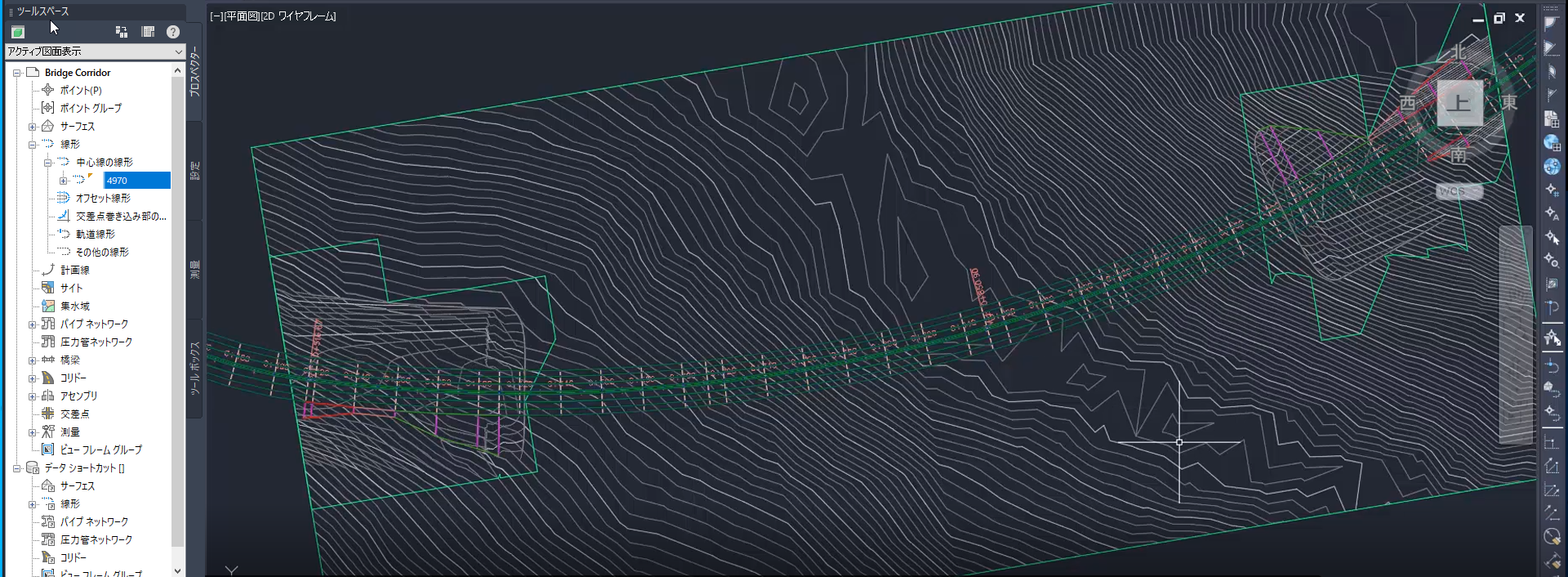This screenshot has width=1568, height=577.
Task: Select 圧力管ネットワーク under Bridge Corridor
Action: click(96, 342)
